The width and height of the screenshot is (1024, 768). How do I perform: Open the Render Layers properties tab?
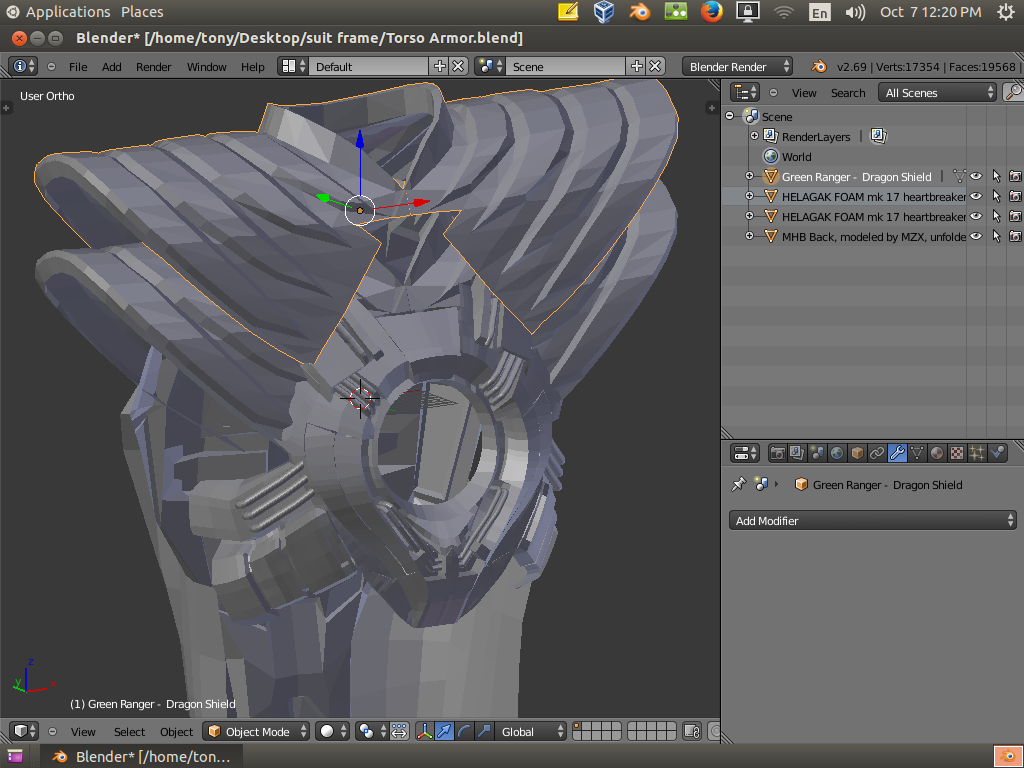pos(797,453)
